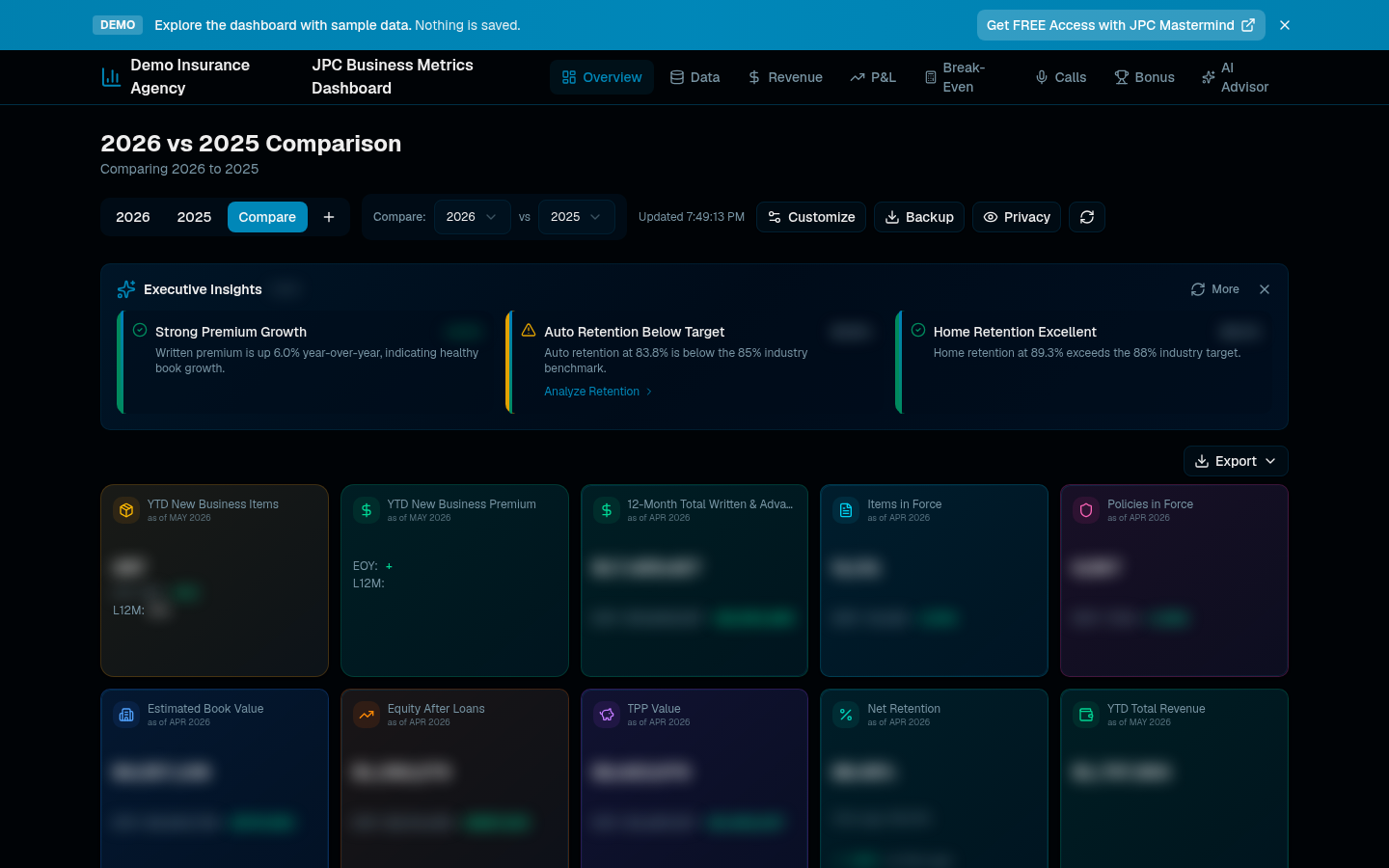
Task: Activate the Compare view button
Action: (267, 217)
